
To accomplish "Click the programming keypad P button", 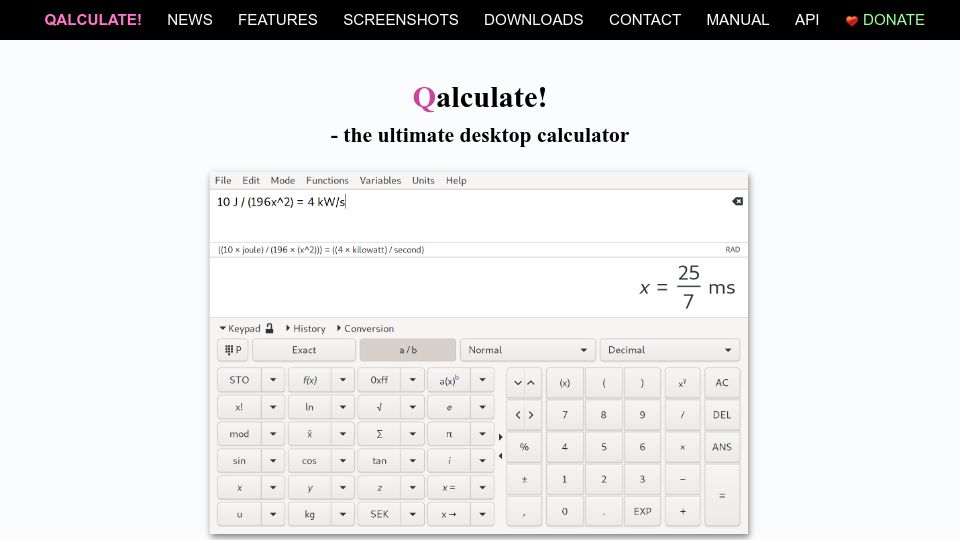I will coord(233,350).
